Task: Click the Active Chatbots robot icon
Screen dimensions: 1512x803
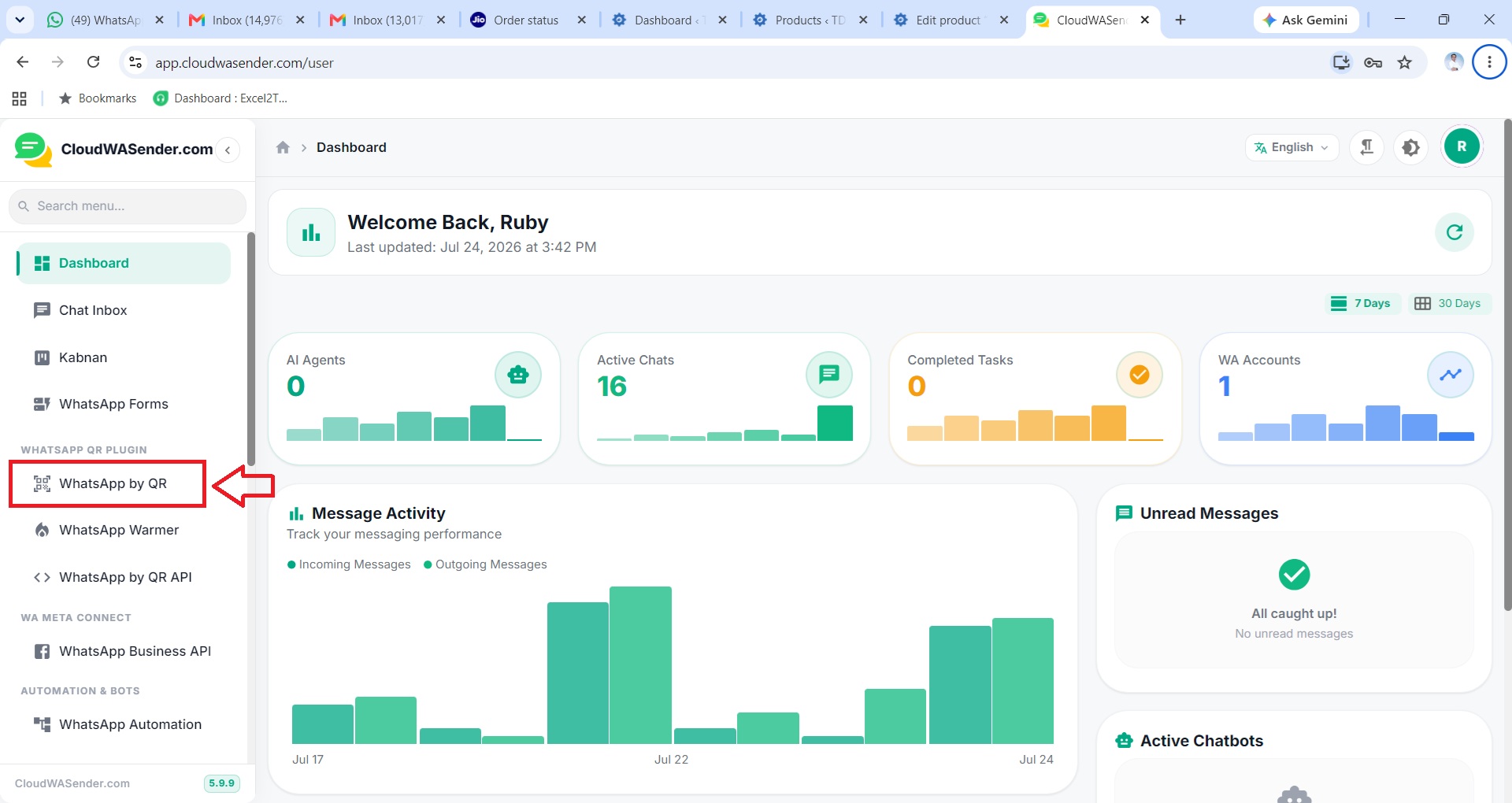Action: tap(1124, 741)
